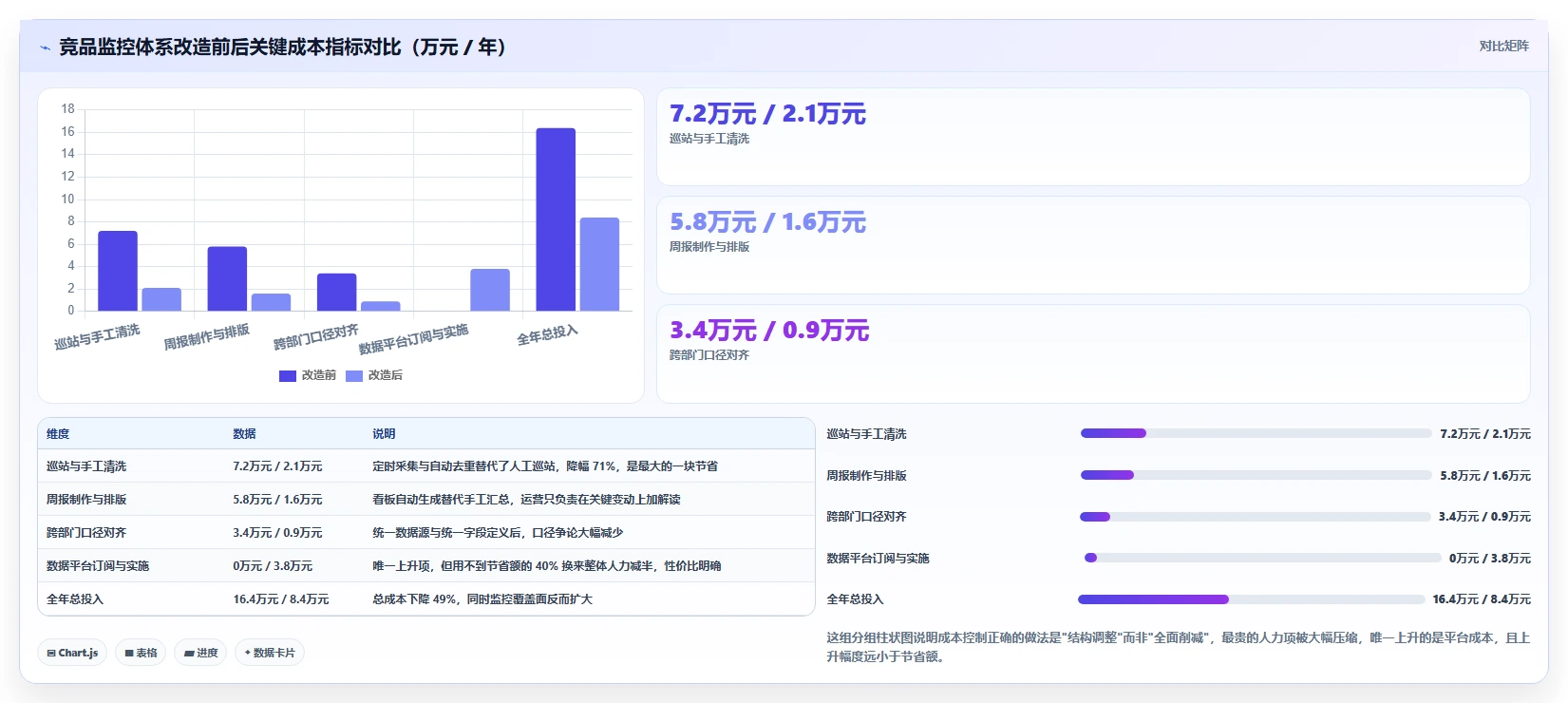Viewport: 1568px width, 703px height.
Task: Open the 5.8万元 / 1.6万元 stat card
Action: tap(1093, 245)
